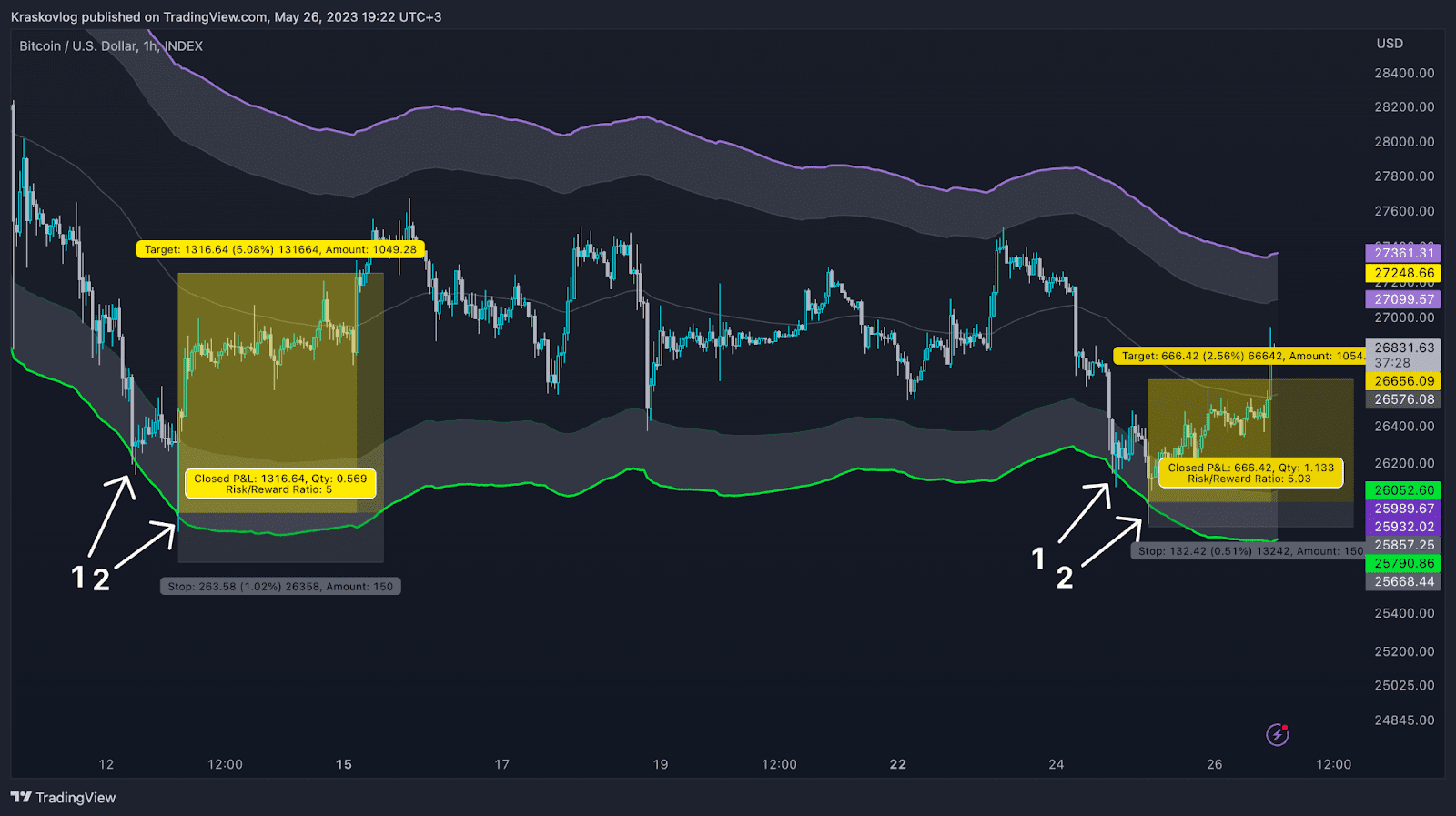1456x816 pixels.
Task: Click the 27600.00 price axis value
Action: (1404, 211)
